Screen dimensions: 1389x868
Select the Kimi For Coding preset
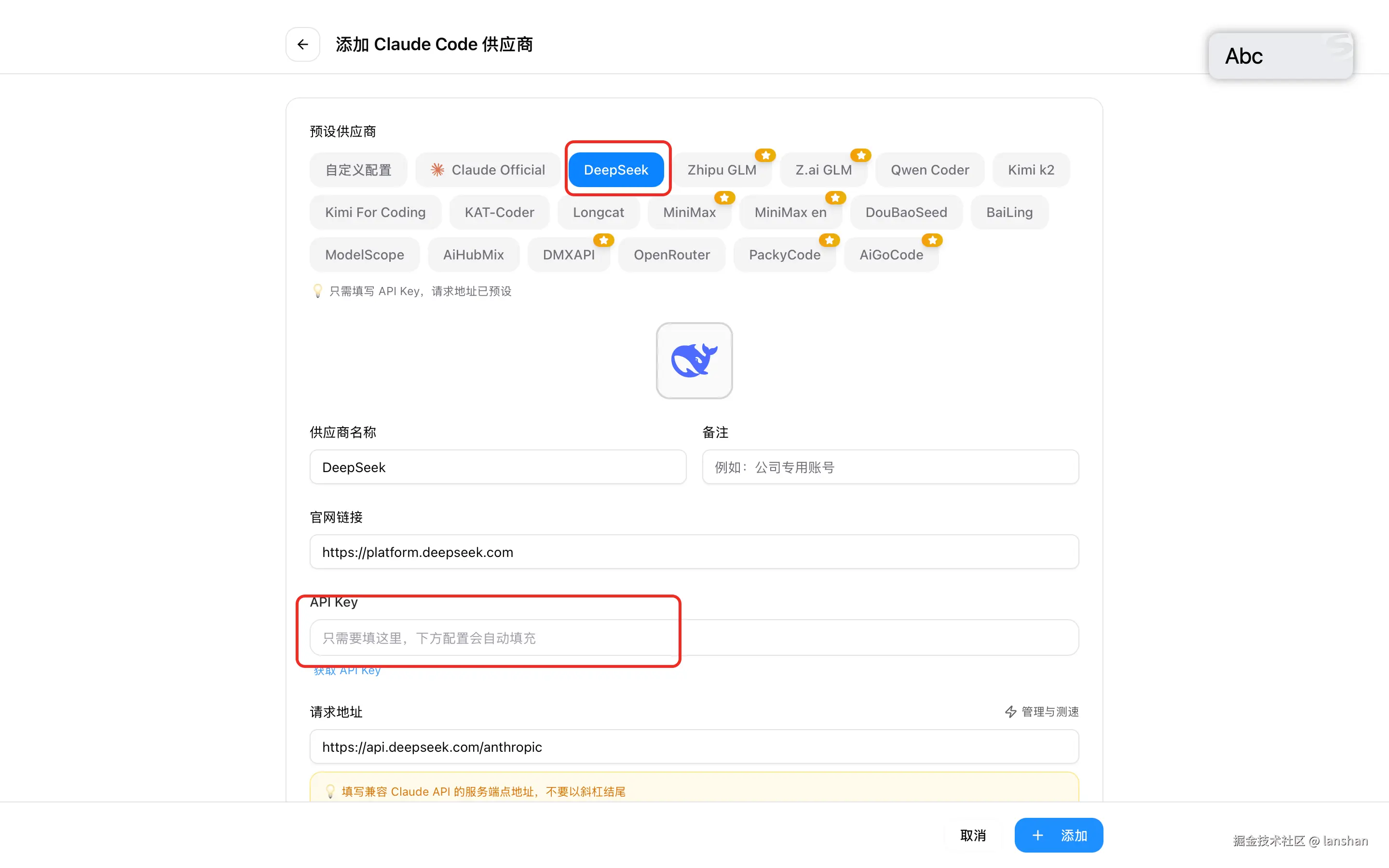point(375,212)
